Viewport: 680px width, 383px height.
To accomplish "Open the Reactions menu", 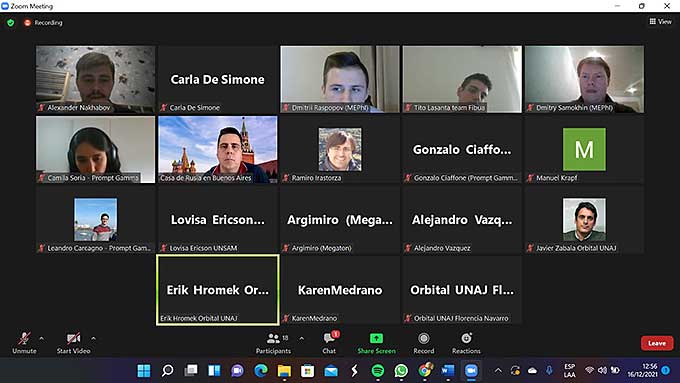I will pos(466,343).
